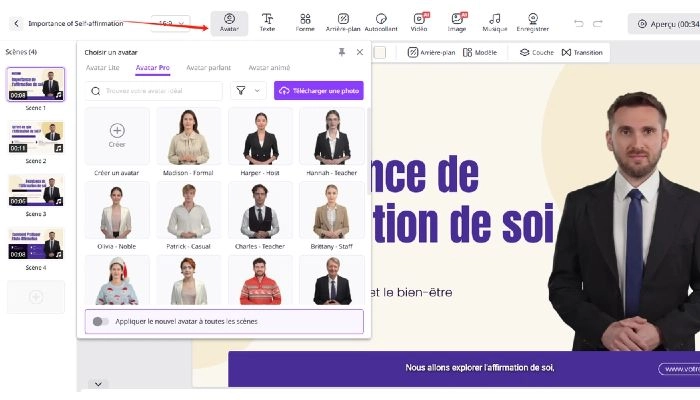Choose Hannah - Teacher avatar
The height and width of the screenshot is (400, 700).
coord(332,137)
